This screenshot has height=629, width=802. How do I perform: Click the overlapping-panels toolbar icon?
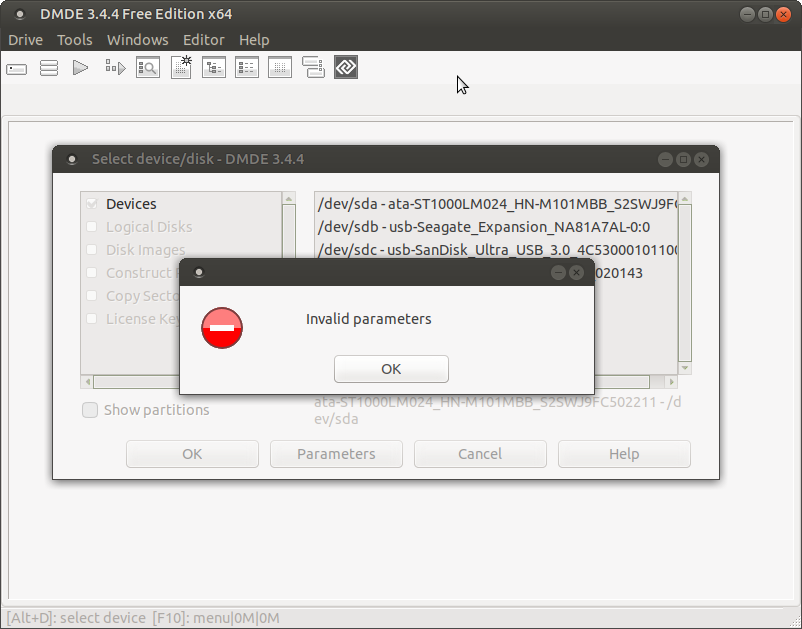313,68
